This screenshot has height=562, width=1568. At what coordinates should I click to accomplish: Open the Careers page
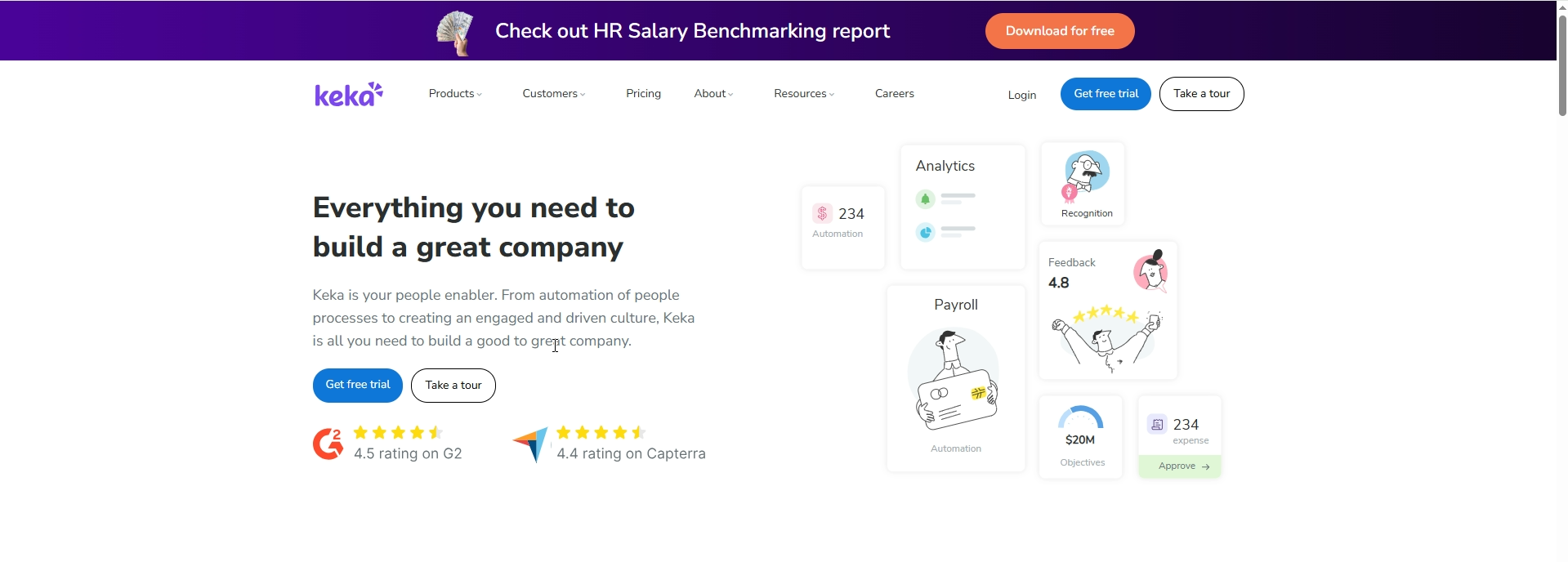894,94
